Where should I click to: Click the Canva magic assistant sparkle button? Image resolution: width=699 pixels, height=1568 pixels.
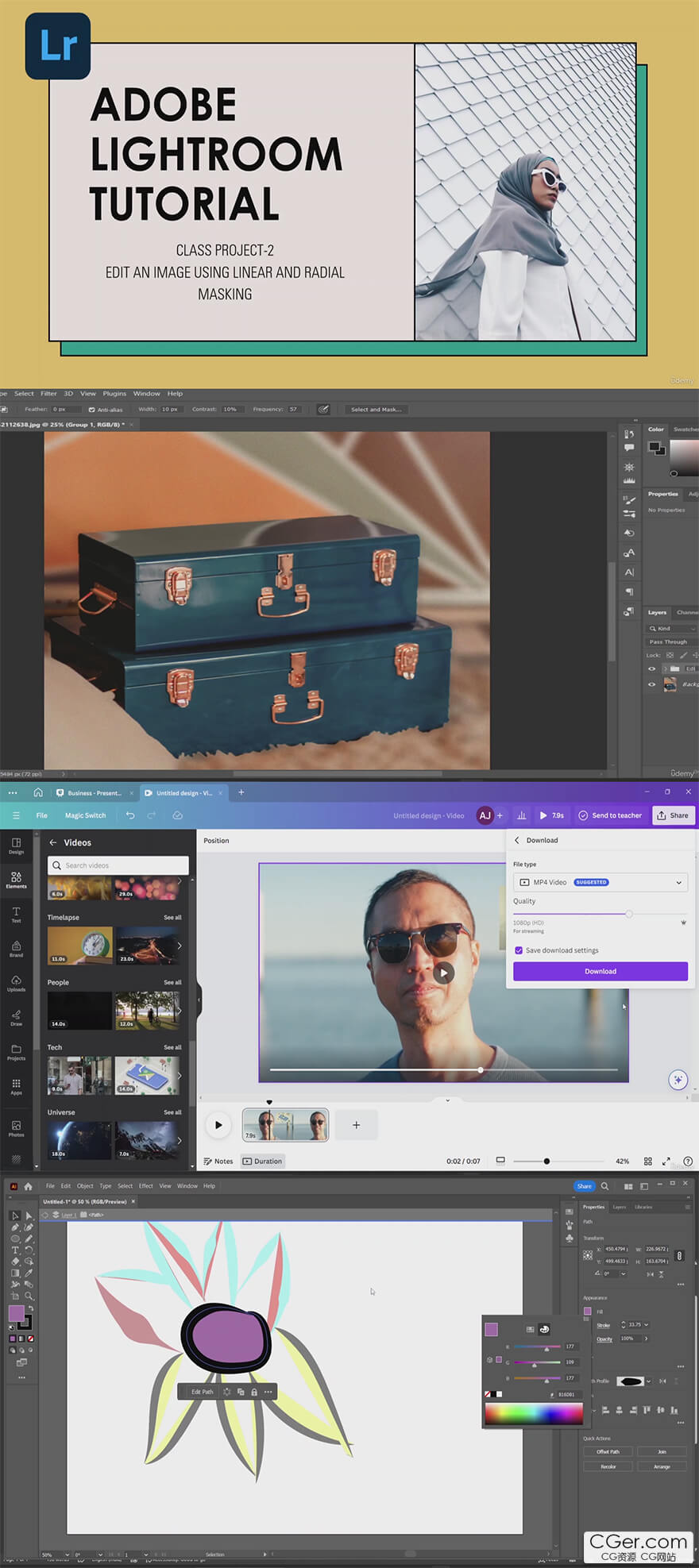(x=678, y=1080)
